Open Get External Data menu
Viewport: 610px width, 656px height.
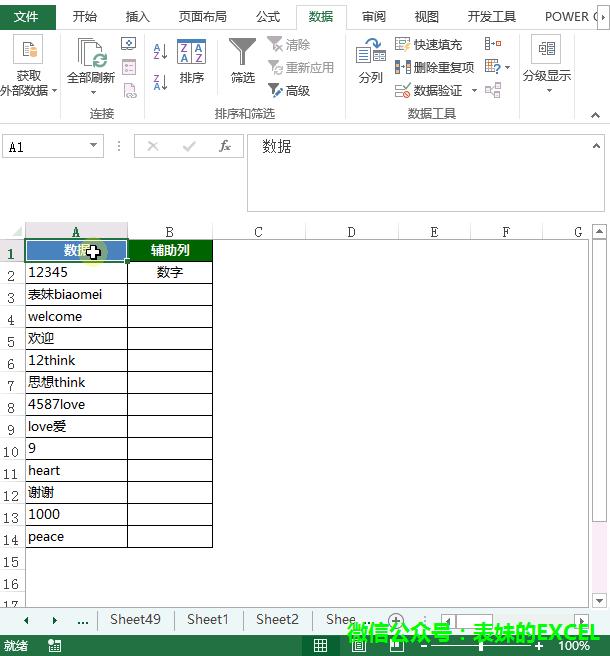coord(28,67)
